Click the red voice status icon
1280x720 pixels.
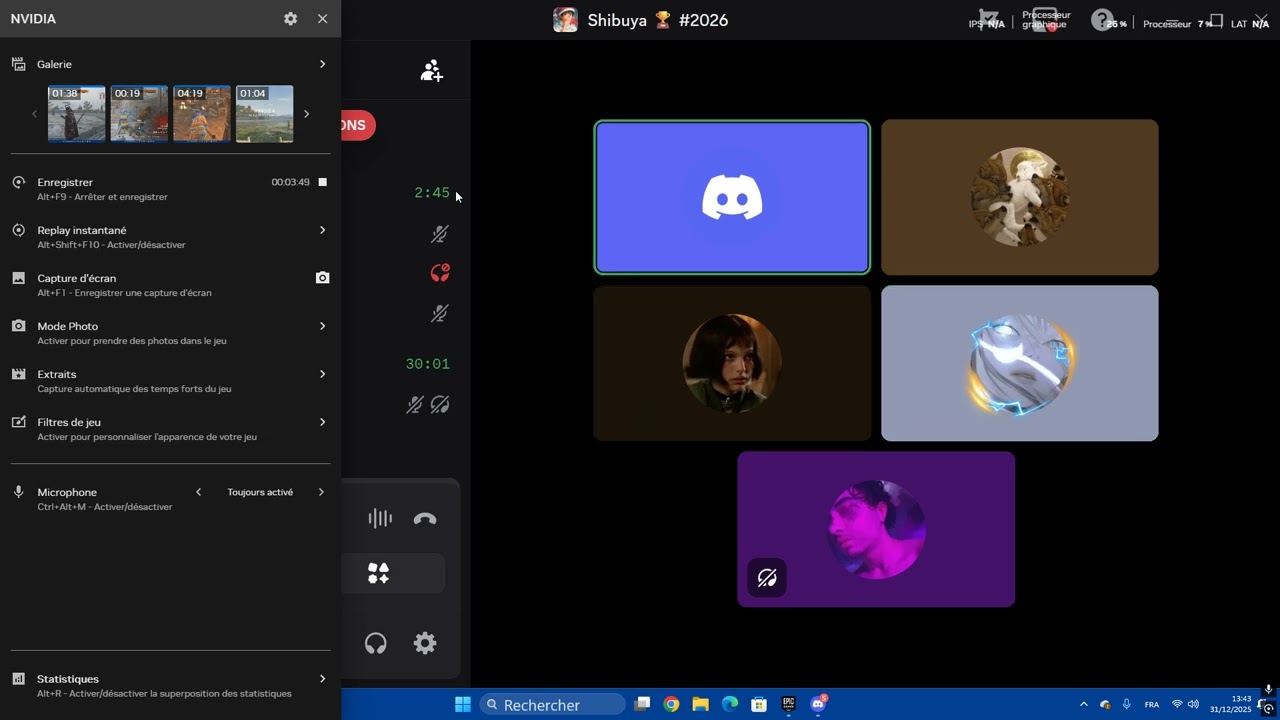pyautogui.click(x=440, y=273)
